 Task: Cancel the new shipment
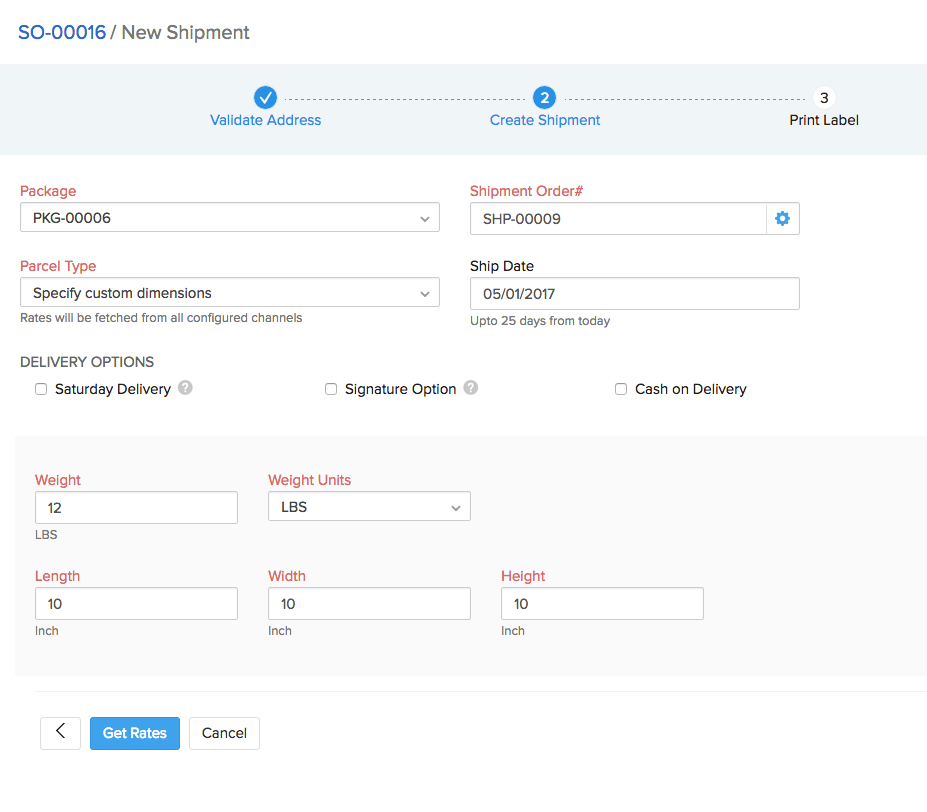point(224,733)
